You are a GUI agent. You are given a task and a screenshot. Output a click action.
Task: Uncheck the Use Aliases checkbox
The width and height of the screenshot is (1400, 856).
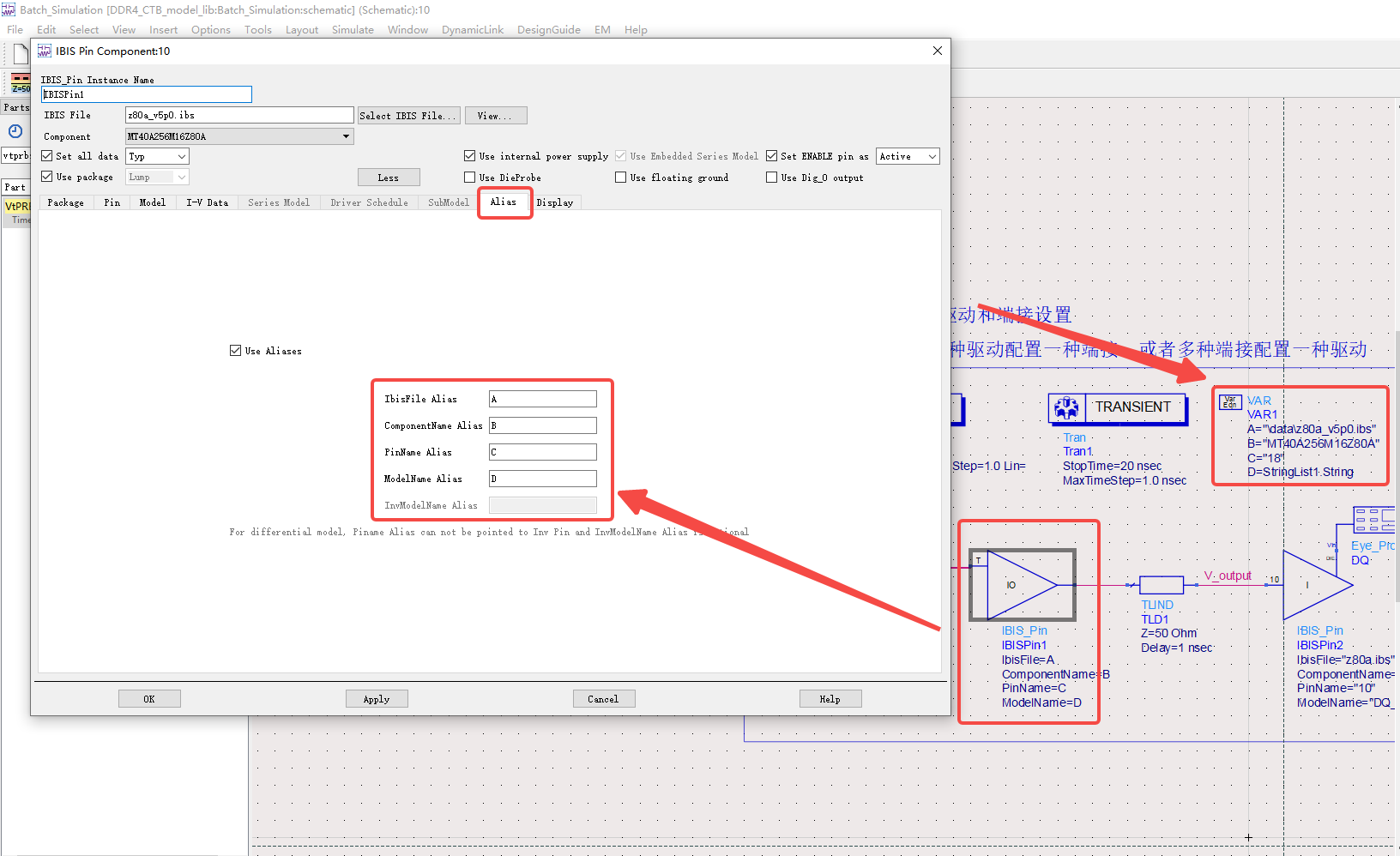coord(235,350)
